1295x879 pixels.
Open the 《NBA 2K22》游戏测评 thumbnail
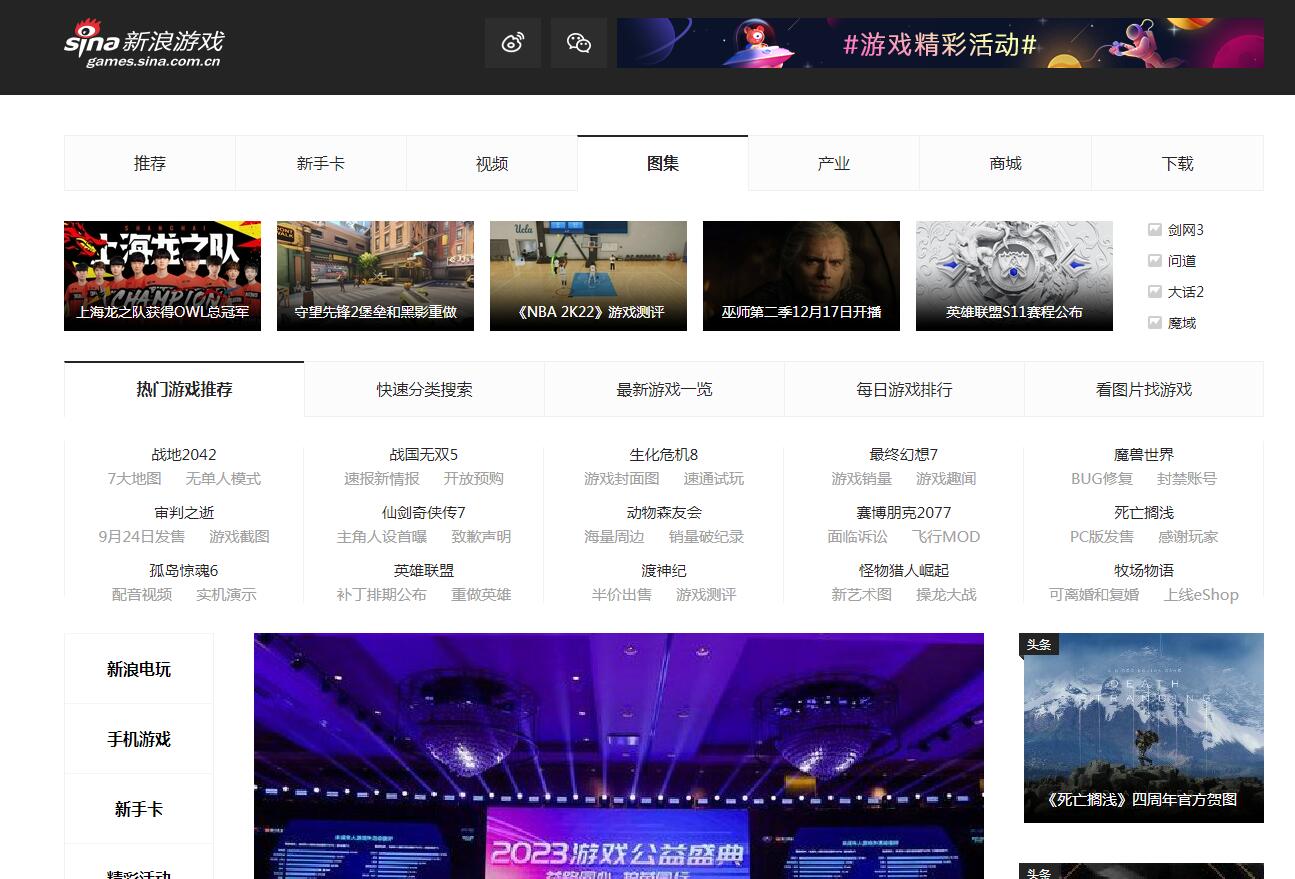tap(588, 276)
